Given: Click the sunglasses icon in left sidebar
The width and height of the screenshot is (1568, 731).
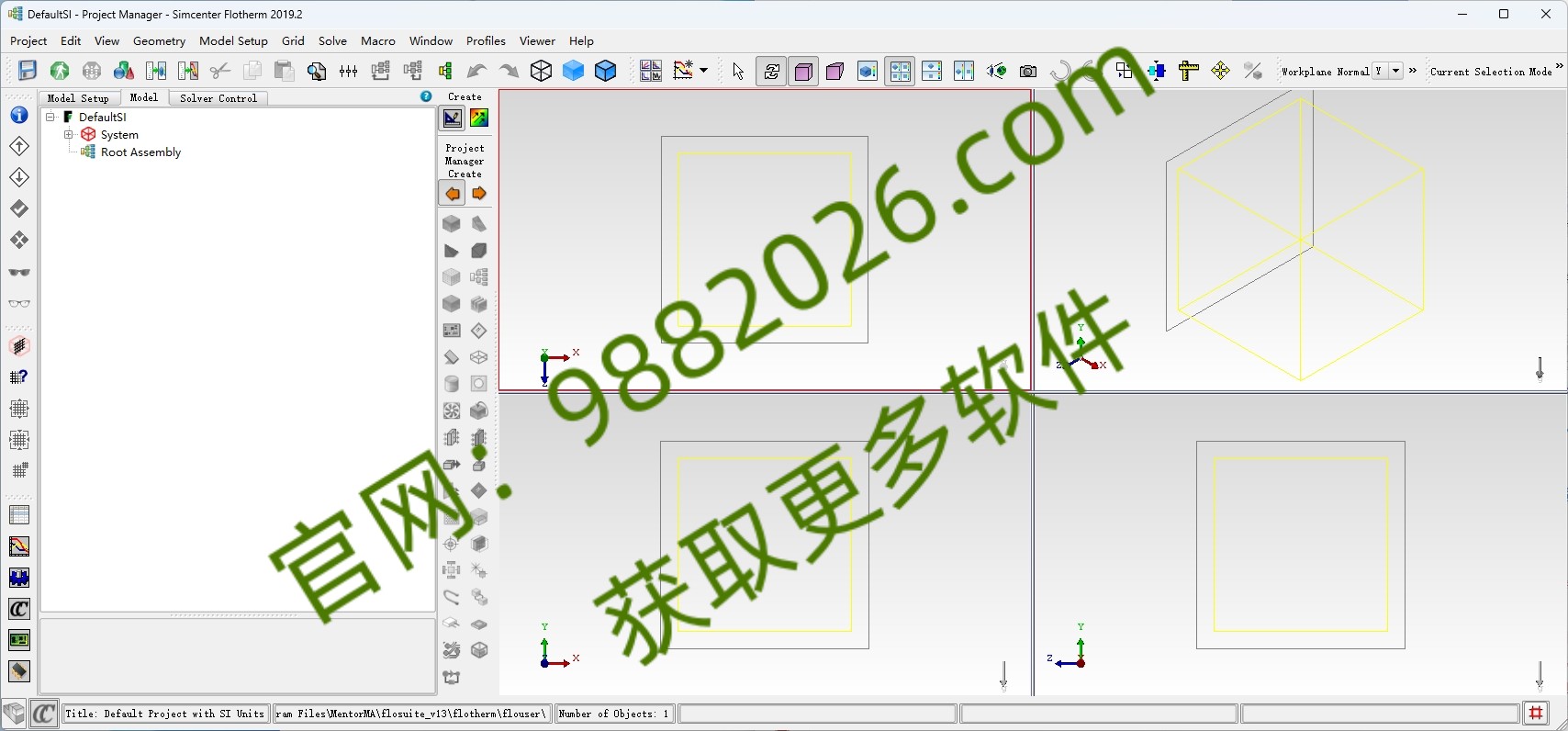Looking at the screenshot, I should 19,272.
